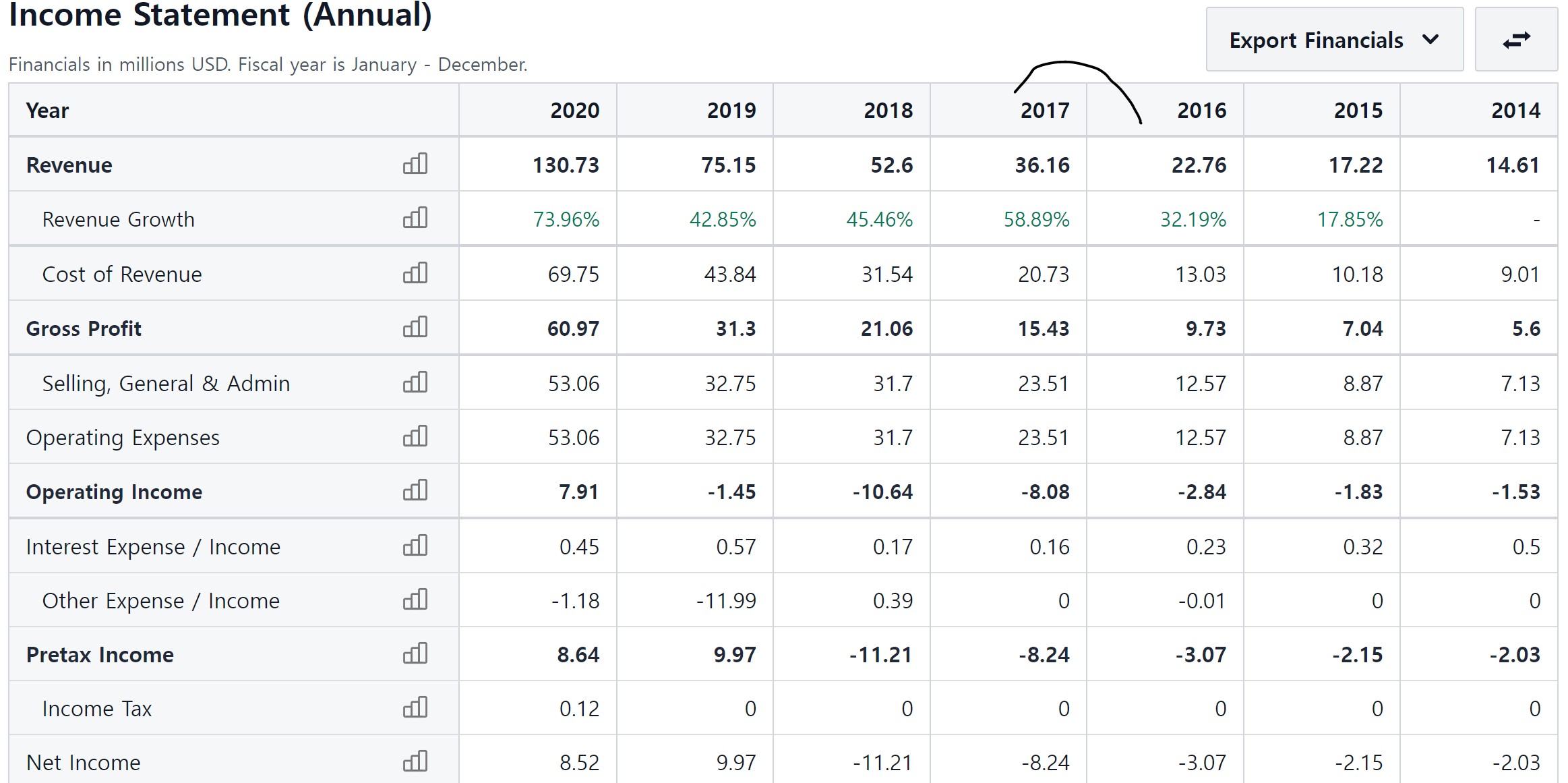Click Other Expense / Income label
The image size is (1568, 783).
(x=160, y=601)
